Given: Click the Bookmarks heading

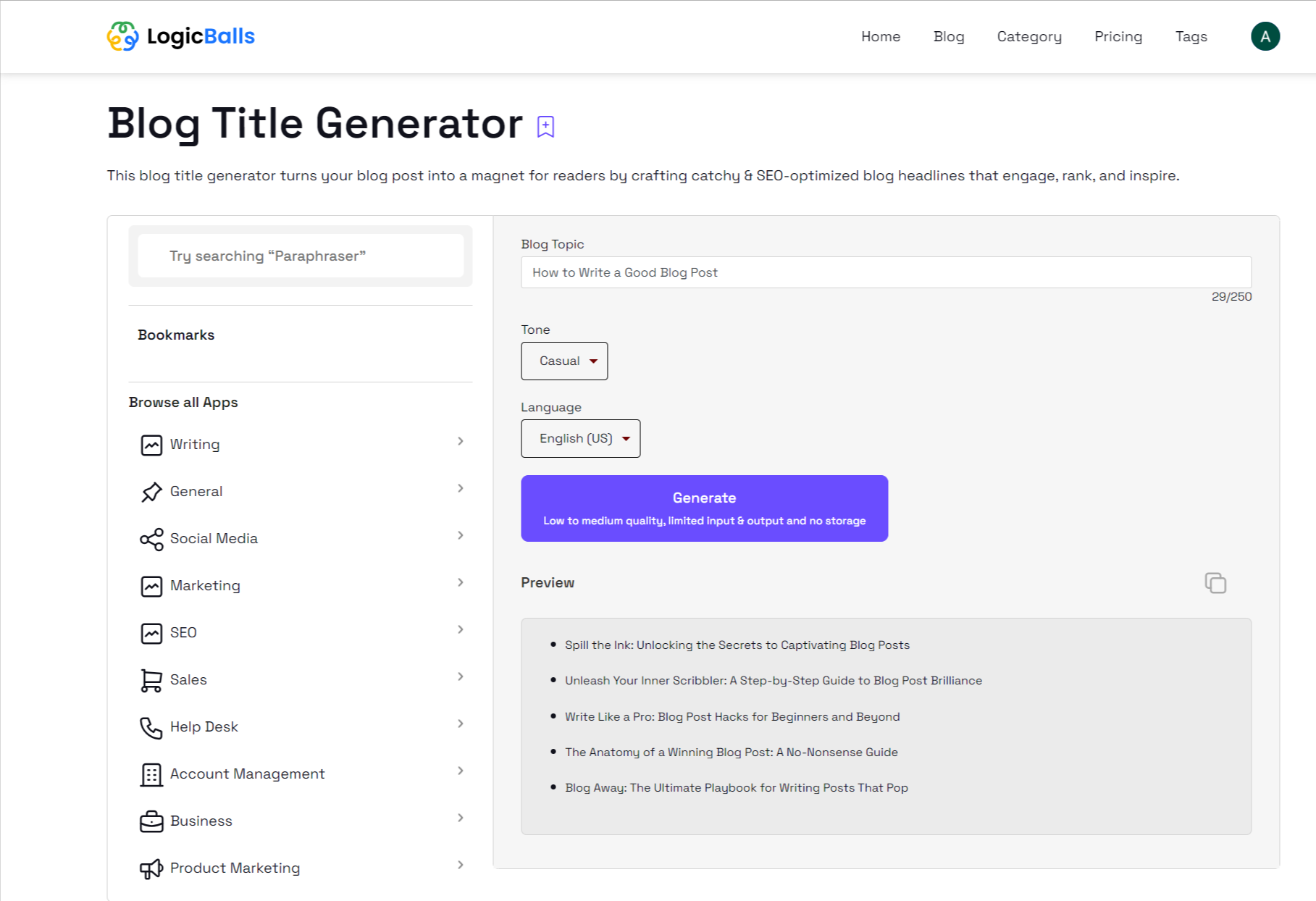Looking at the screenshot, I should tap(176, 335).
